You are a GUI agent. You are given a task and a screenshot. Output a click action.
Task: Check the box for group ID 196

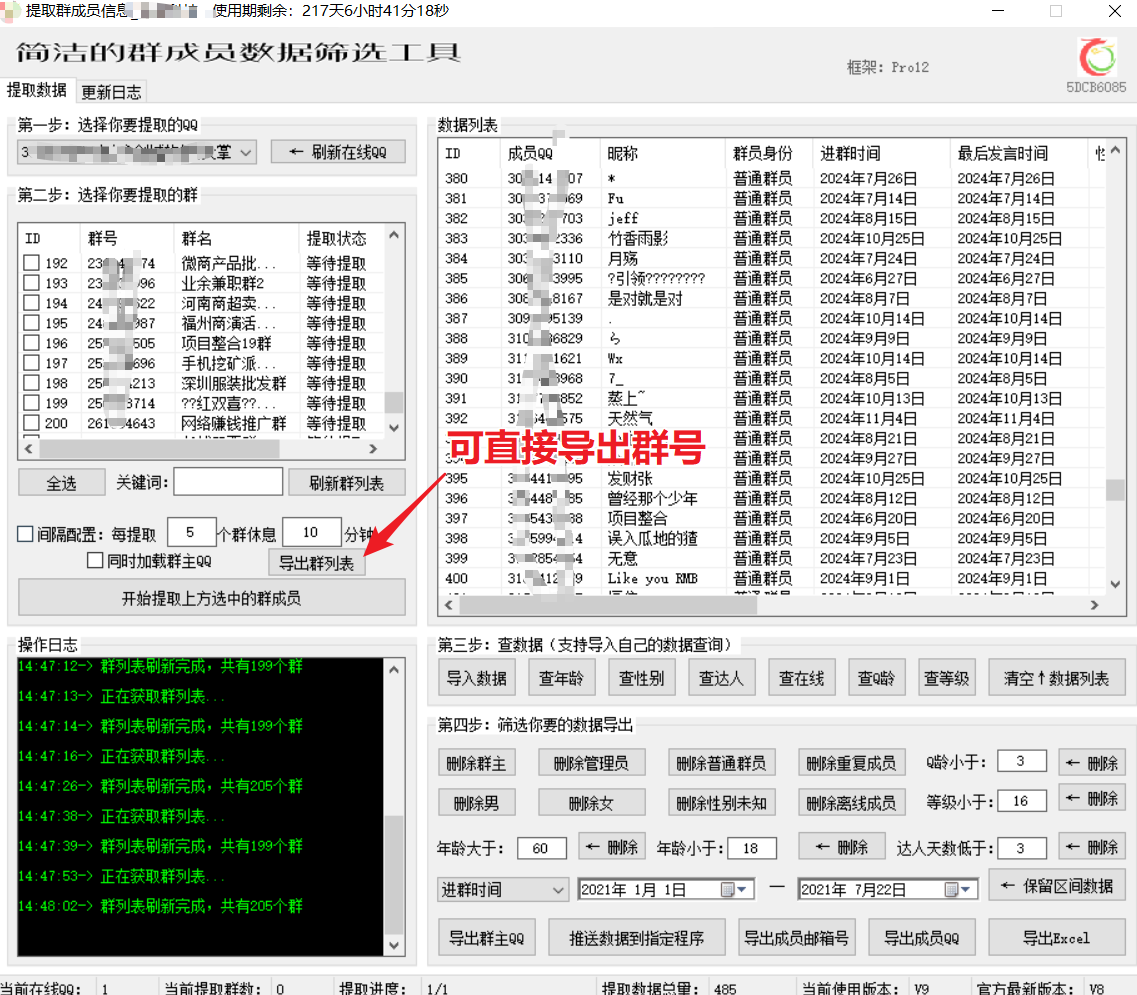point(32,343)
